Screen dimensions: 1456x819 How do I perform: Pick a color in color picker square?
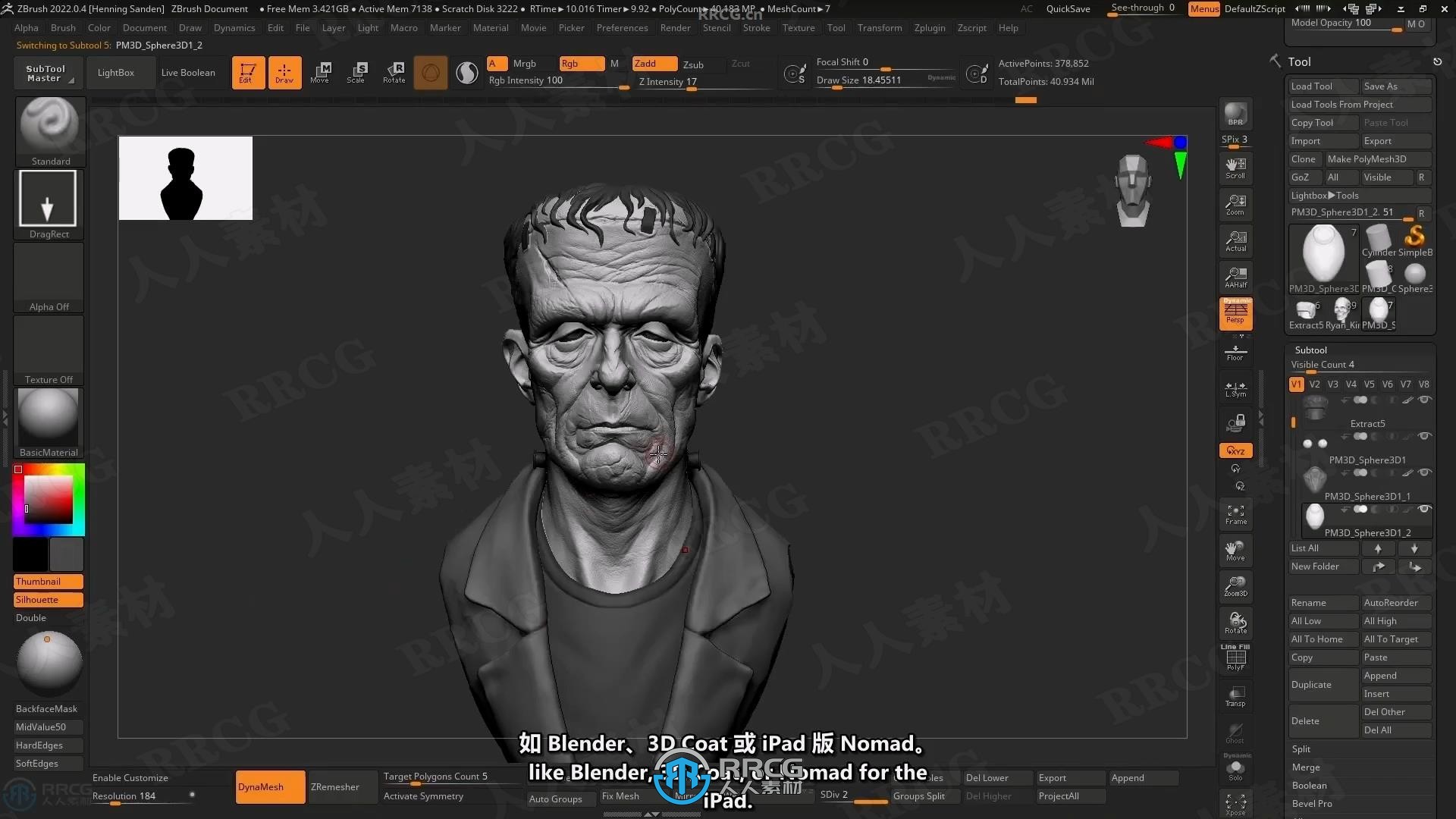pos(49,499)
